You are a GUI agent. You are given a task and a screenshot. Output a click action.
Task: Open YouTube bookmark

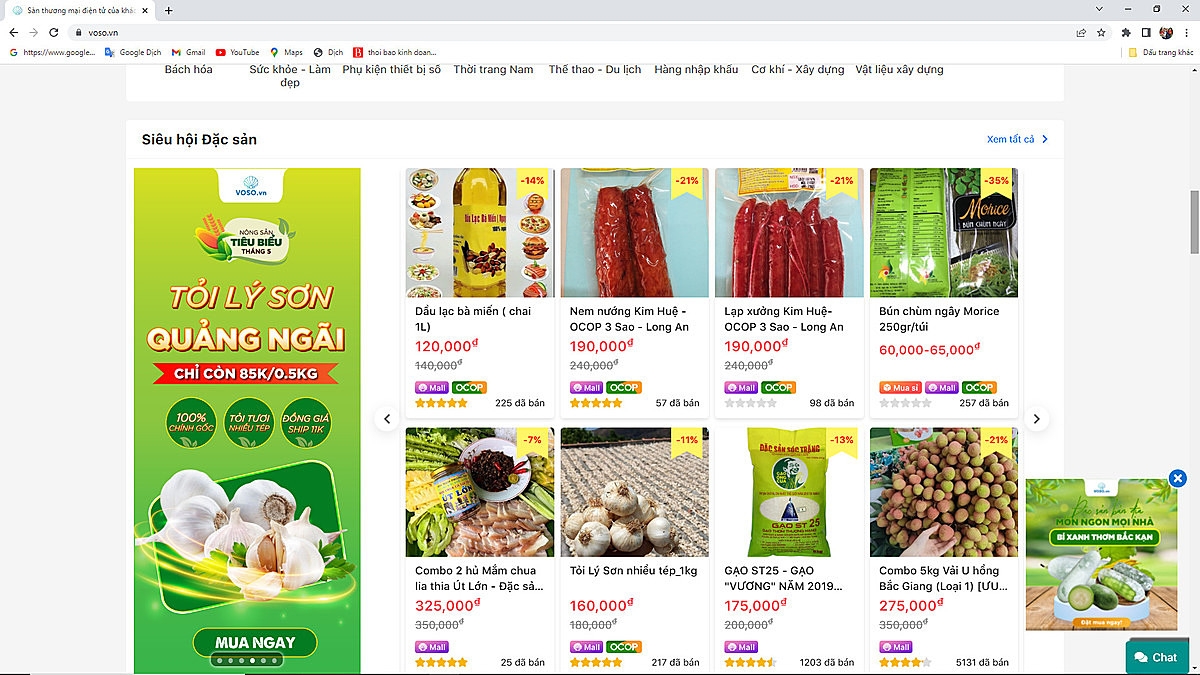point(237,52)
